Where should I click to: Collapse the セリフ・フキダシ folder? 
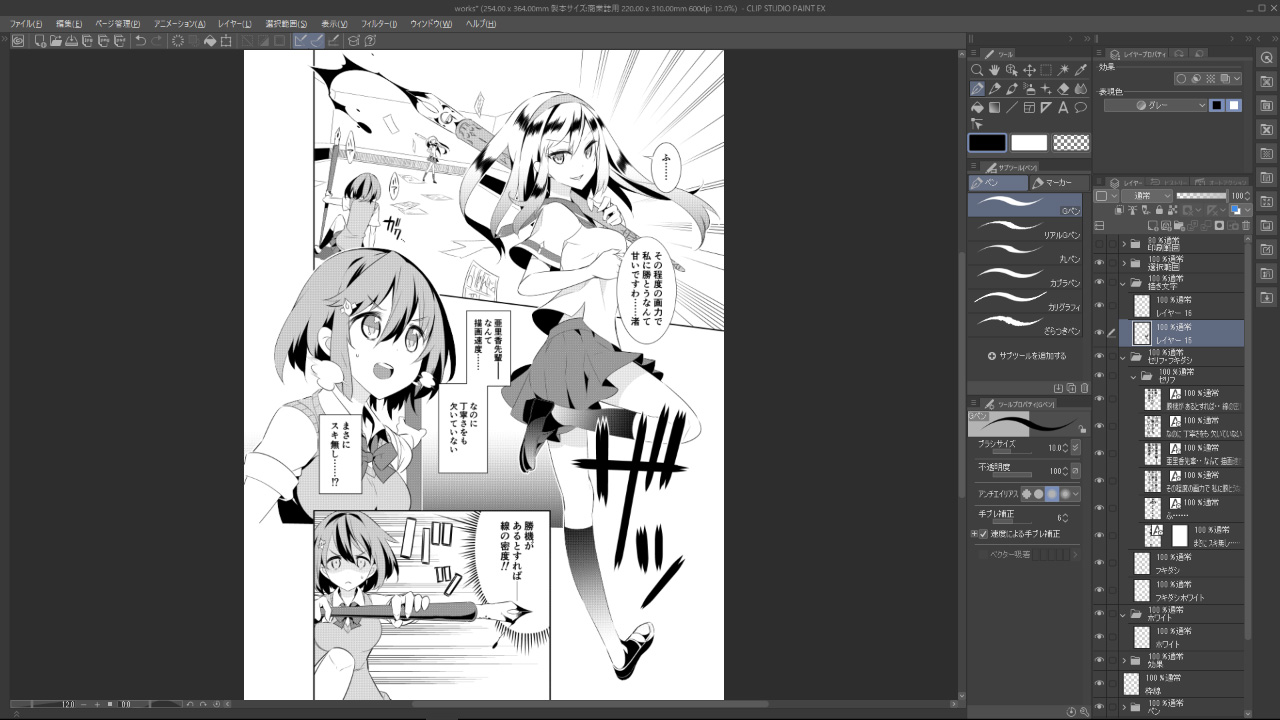click(x=1123, y=357)
